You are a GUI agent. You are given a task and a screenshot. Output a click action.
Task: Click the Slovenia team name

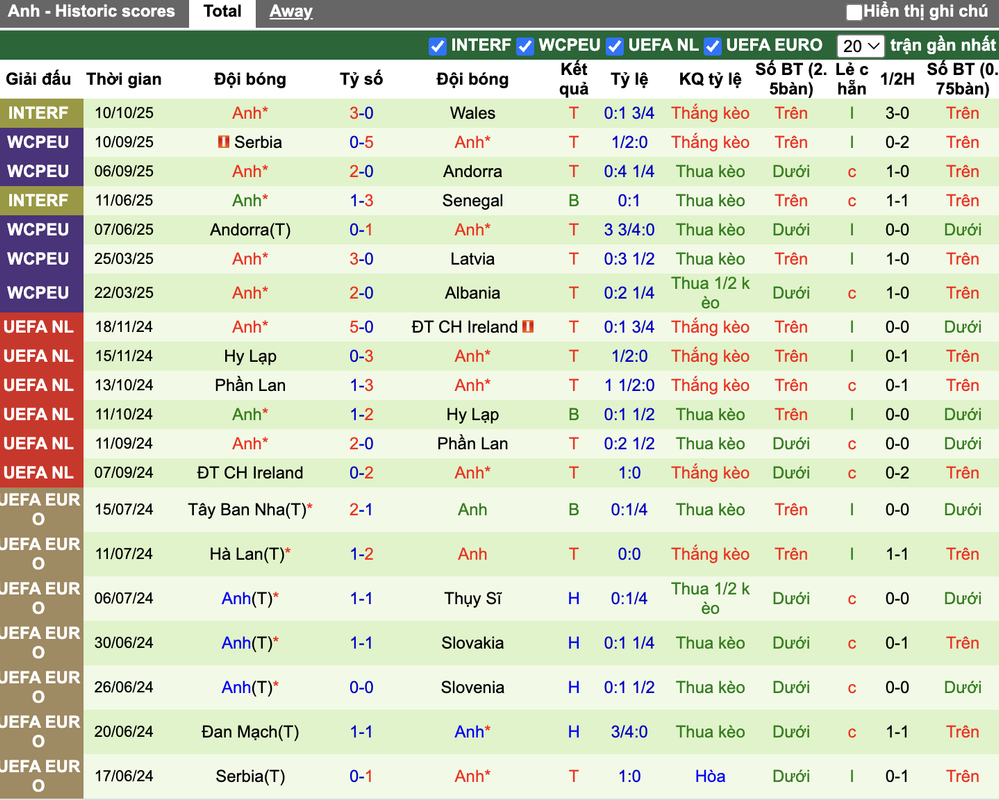click(472, 687)
